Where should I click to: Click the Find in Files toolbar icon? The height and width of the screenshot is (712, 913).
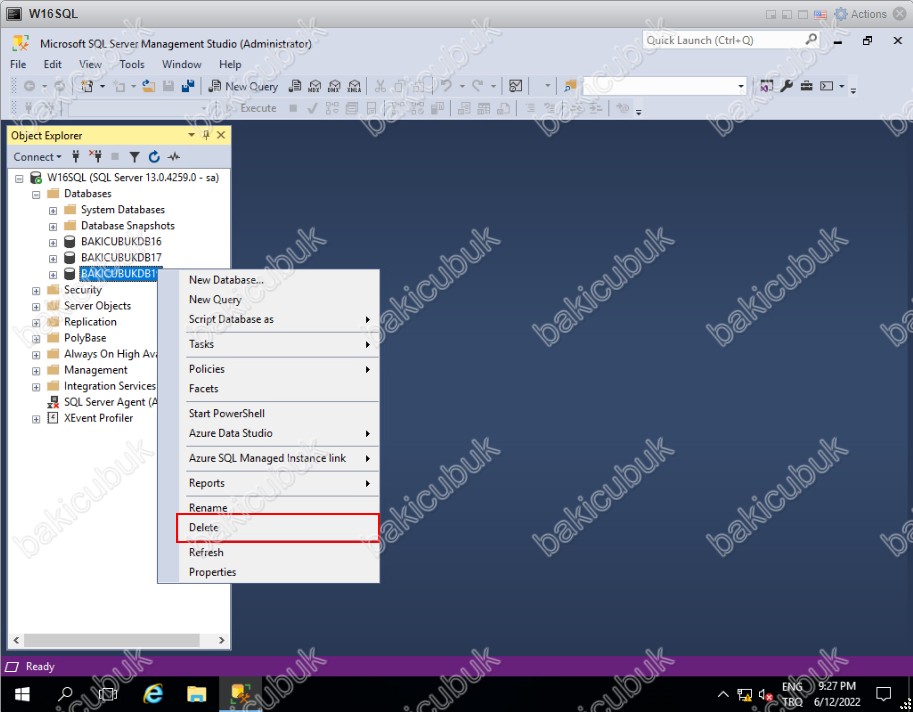click(570, 86)
